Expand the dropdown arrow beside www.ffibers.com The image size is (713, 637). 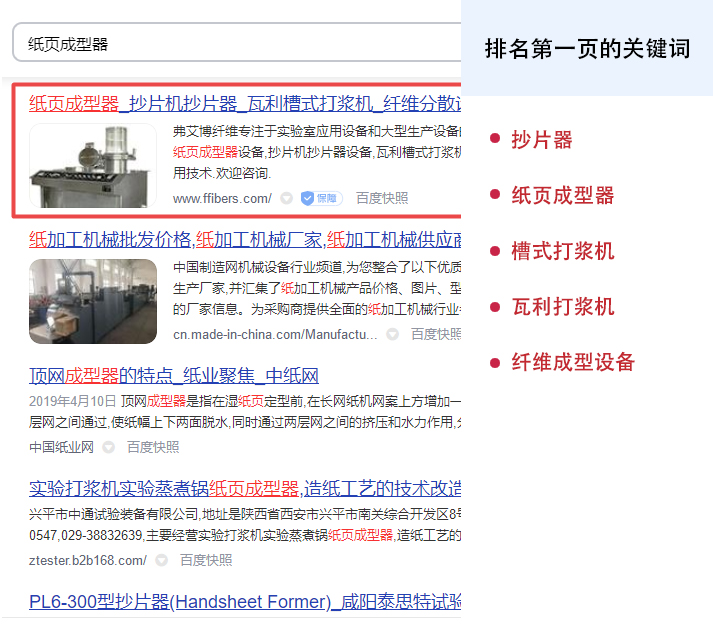(287, 199)
